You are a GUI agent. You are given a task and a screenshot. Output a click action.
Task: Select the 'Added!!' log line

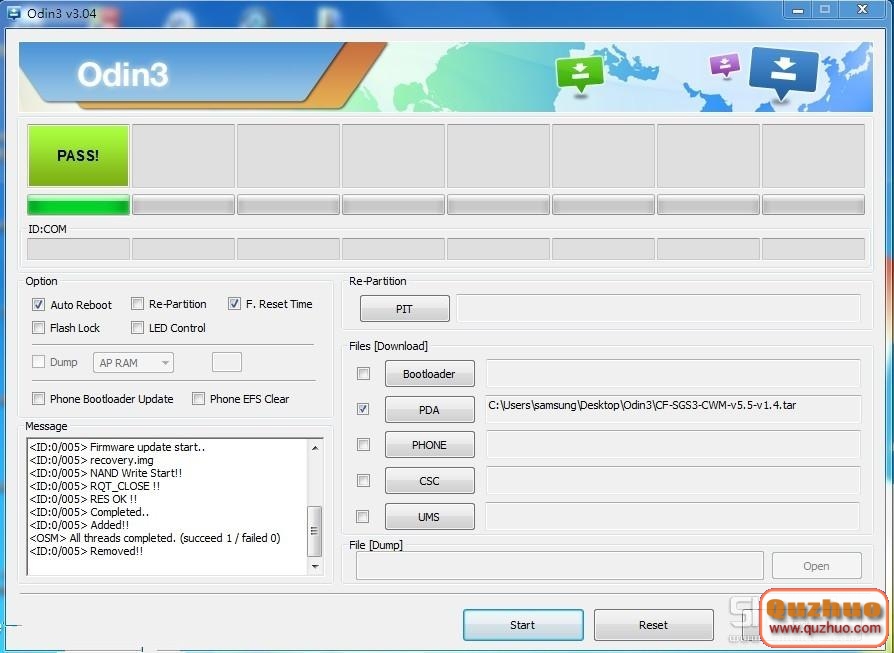pyautogui.click(x=79, y=525)
